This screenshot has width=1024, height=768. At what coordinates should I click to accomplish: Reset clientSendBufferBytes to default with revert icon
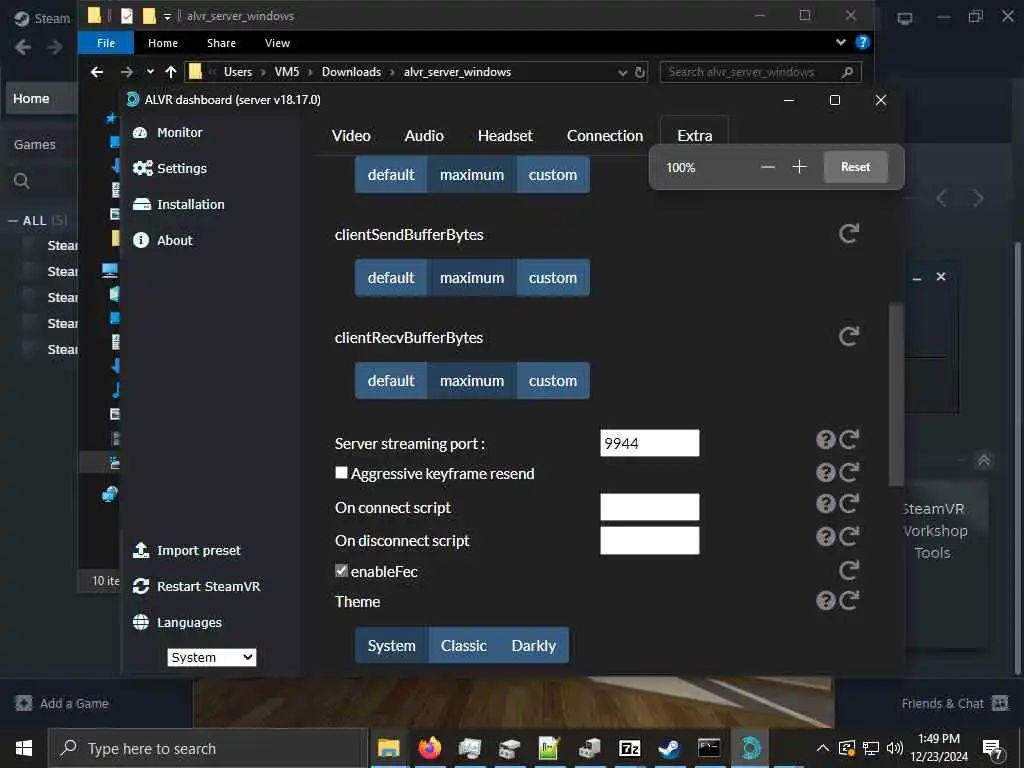(848, 234)
